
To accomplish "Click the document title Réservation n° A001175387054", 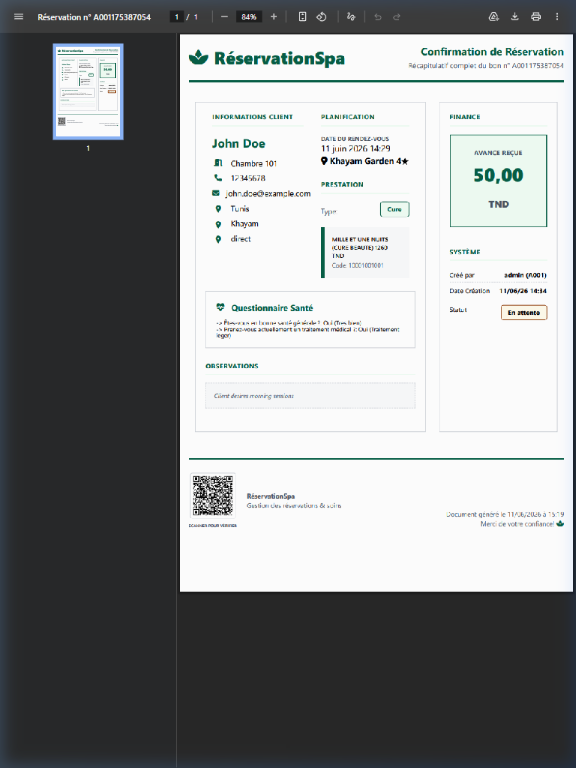I will click(x=94, y=17).
